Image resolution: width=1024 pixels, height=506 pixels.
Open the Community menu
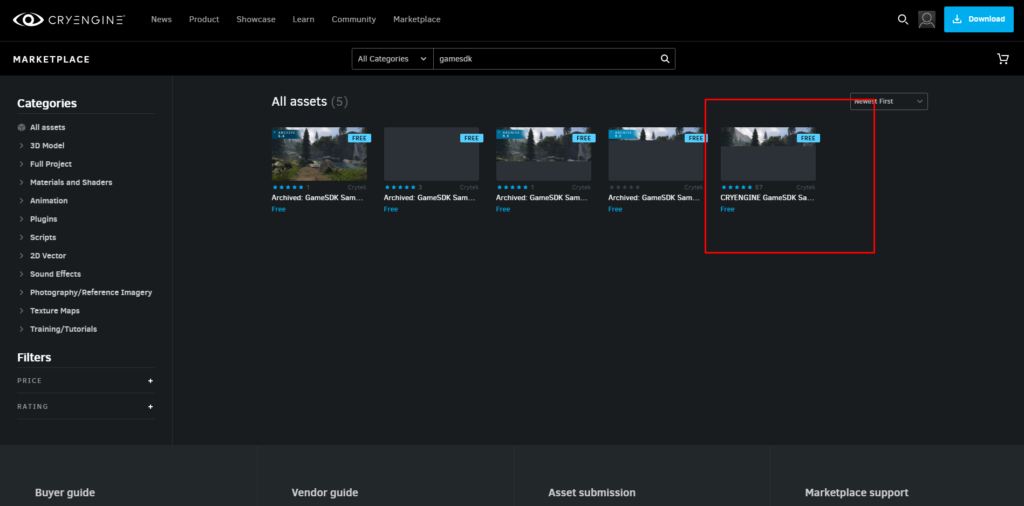coord(353,20)
